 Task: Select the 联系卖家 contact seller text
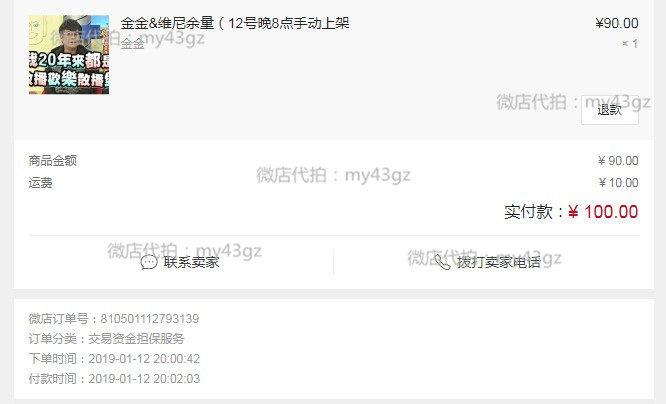192,262
